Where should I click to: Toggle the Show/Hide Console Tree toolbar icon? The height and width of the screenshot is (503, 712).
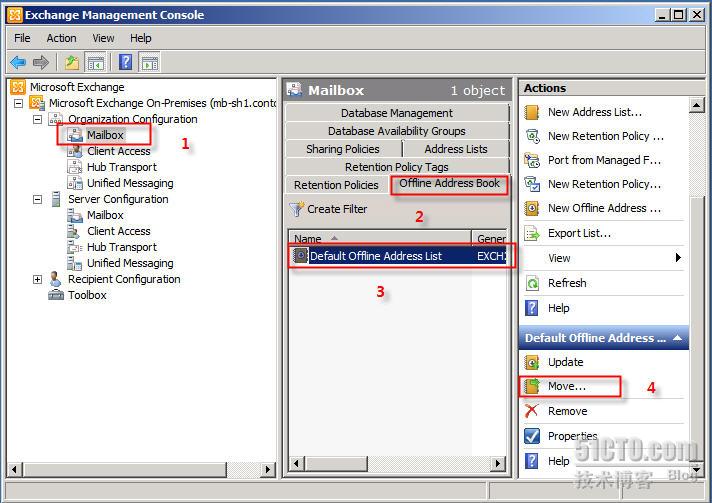[96, 62]
